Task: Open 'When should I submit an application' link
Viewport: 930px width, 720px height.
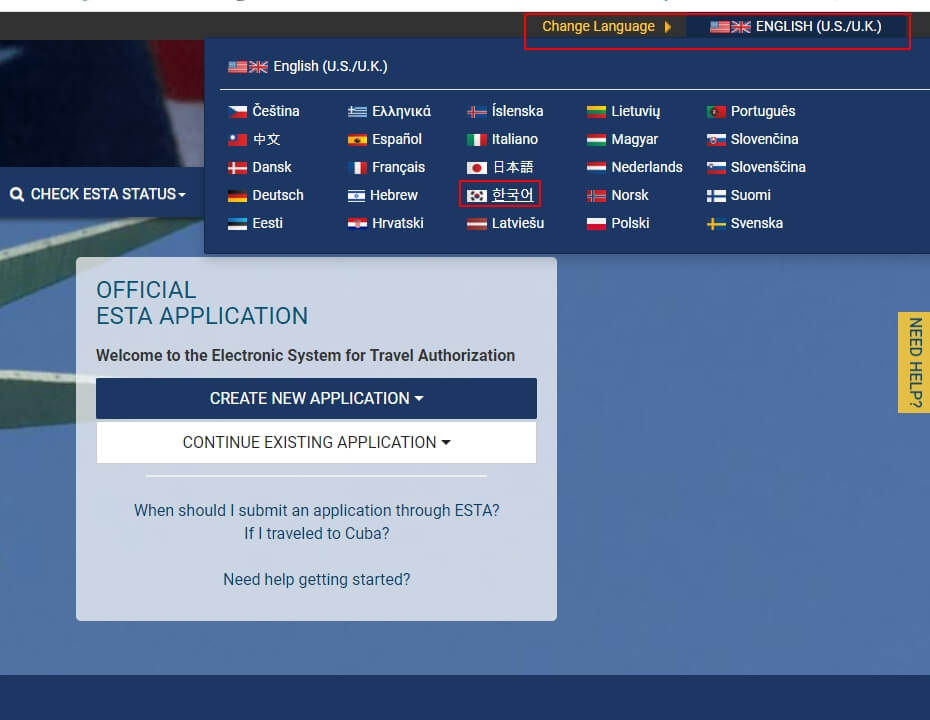Action: [x=317, y=511]
